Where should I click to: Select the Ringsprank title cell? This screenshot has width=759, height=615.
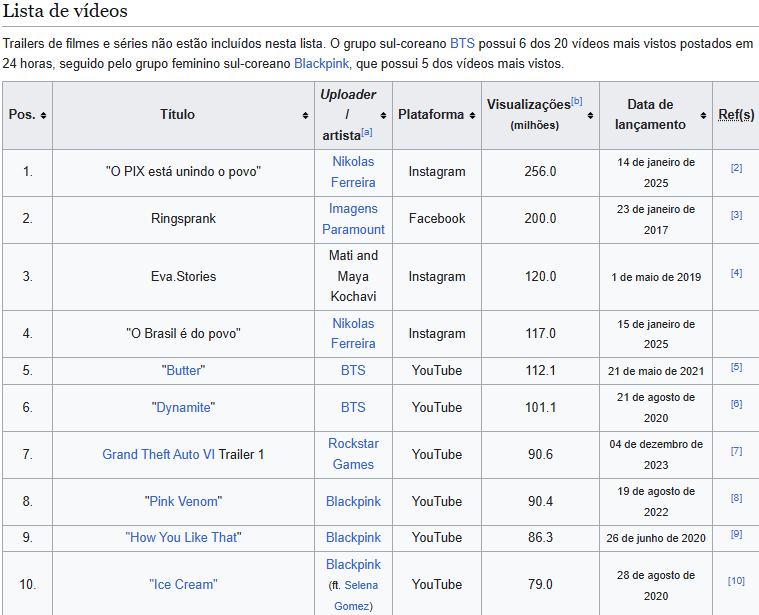pos(183,219)
